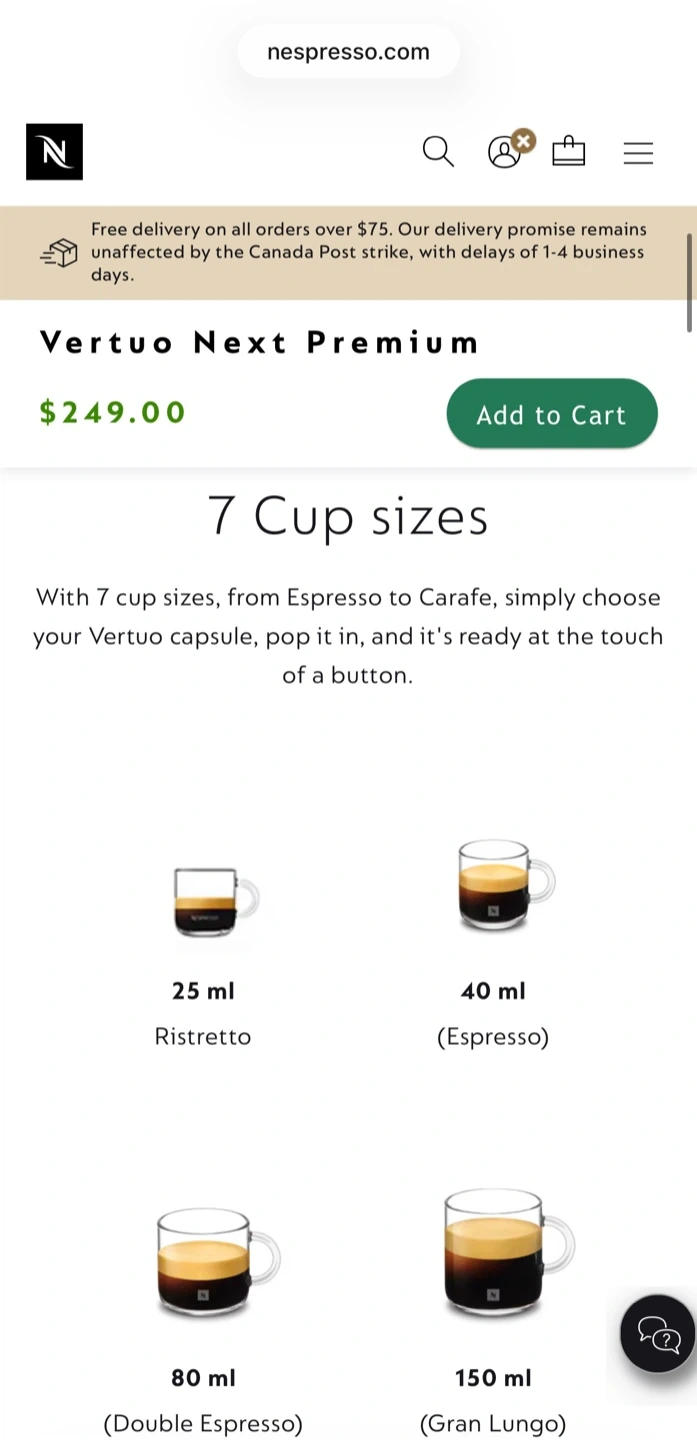
Task: Open the account profile icon
Action: point(505,152)
